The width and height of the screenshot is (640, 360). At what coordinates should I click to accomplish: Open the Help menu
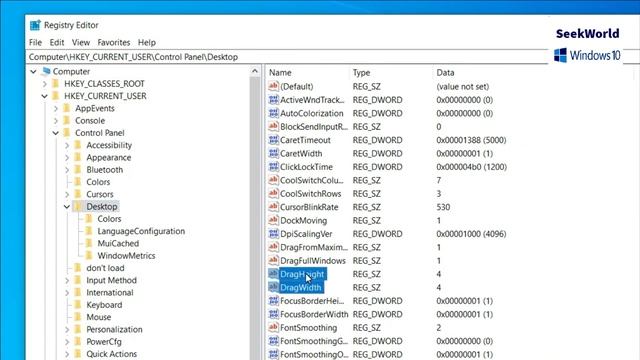pos(147,42)
